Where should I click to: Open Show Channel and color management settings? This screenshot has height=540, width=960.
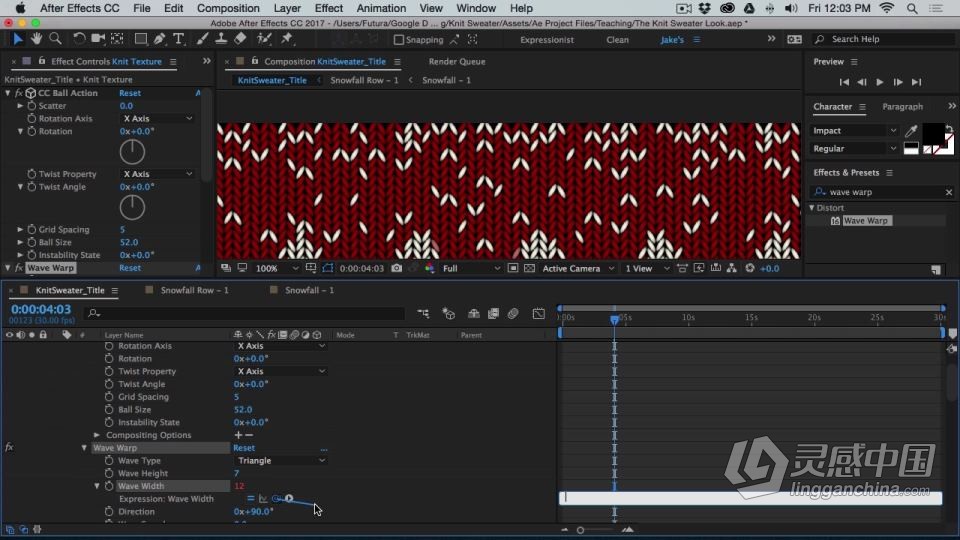coord(430,268)
